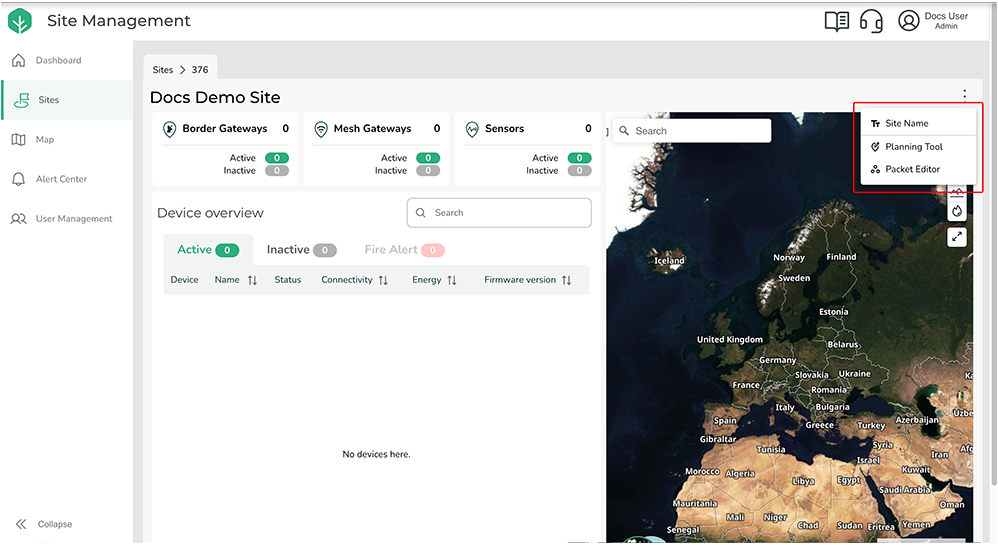Open the Alert Center bell icon

19,180
